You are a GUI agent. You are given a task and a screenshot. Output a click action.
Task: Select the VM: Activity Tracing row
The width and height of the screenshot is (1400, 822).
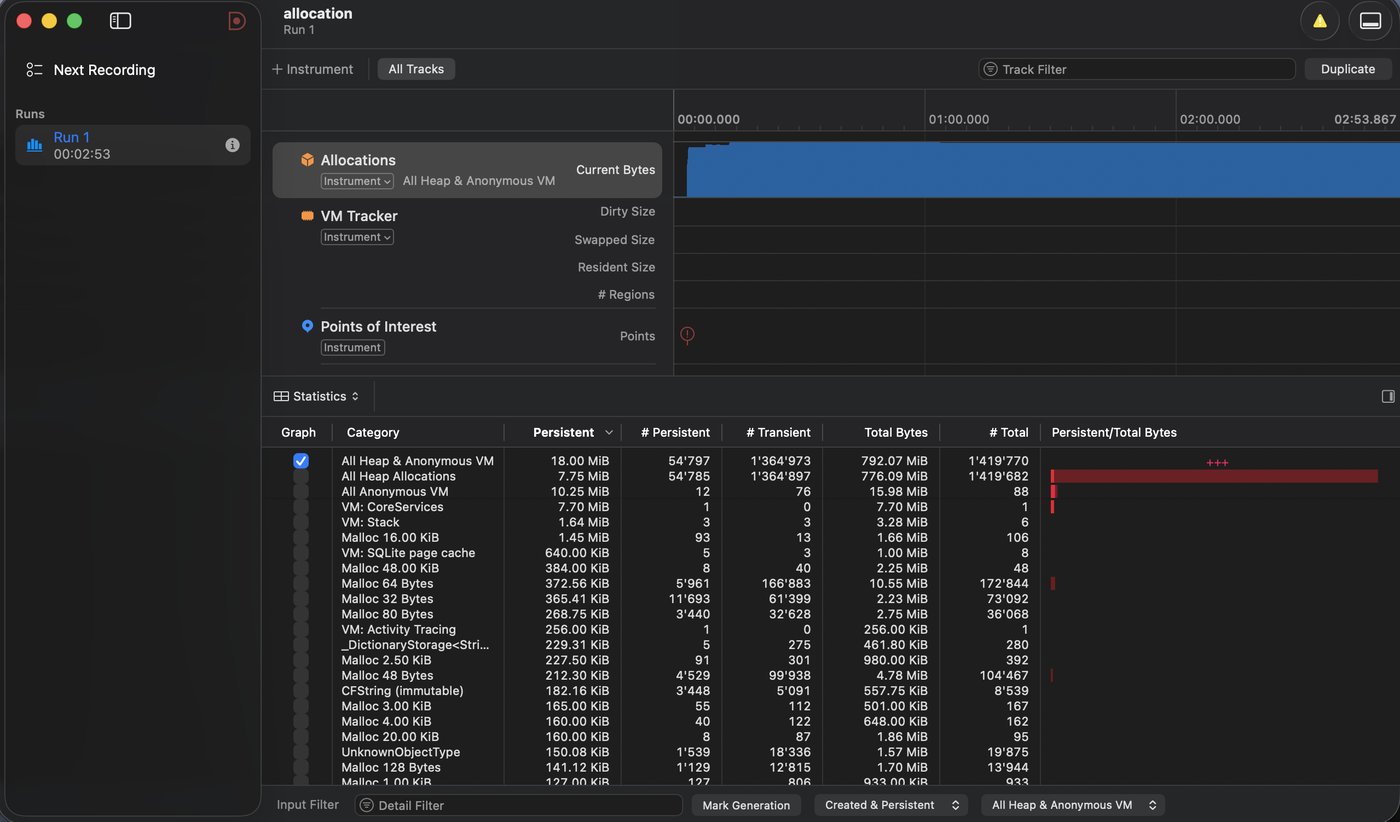[830, 630]
